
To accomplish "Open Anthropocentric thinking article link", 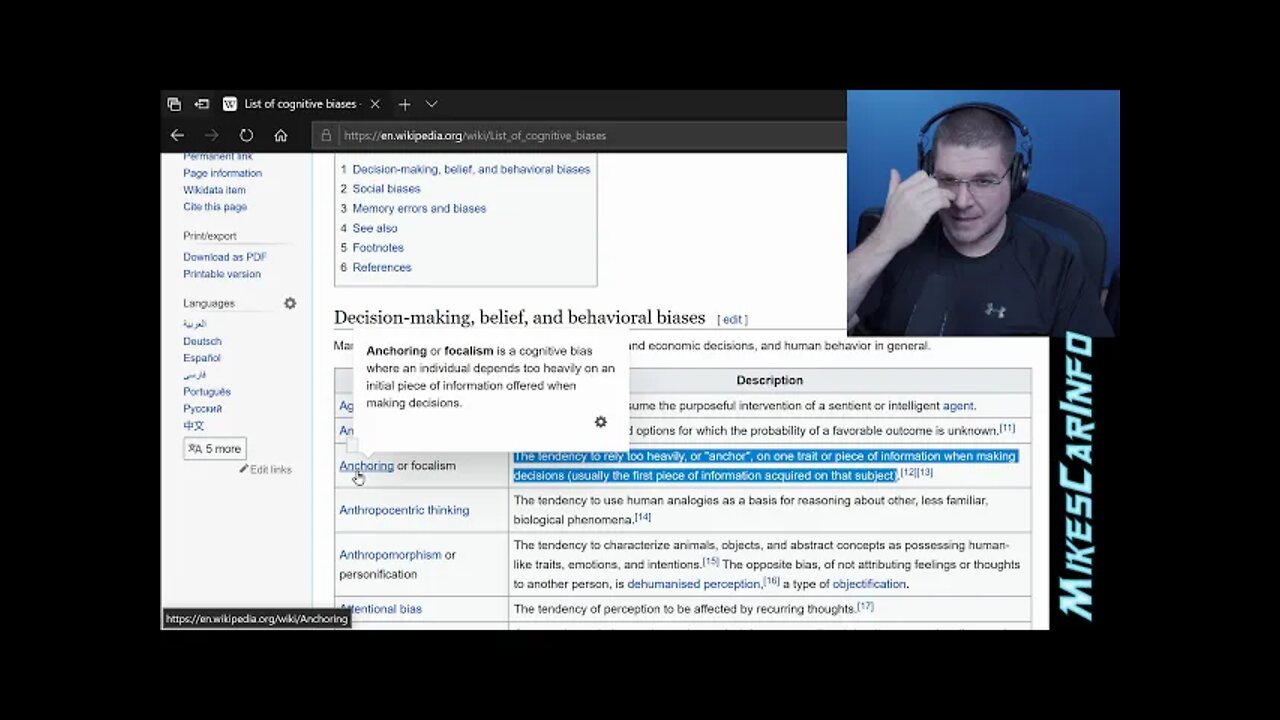I will [404, 510].
